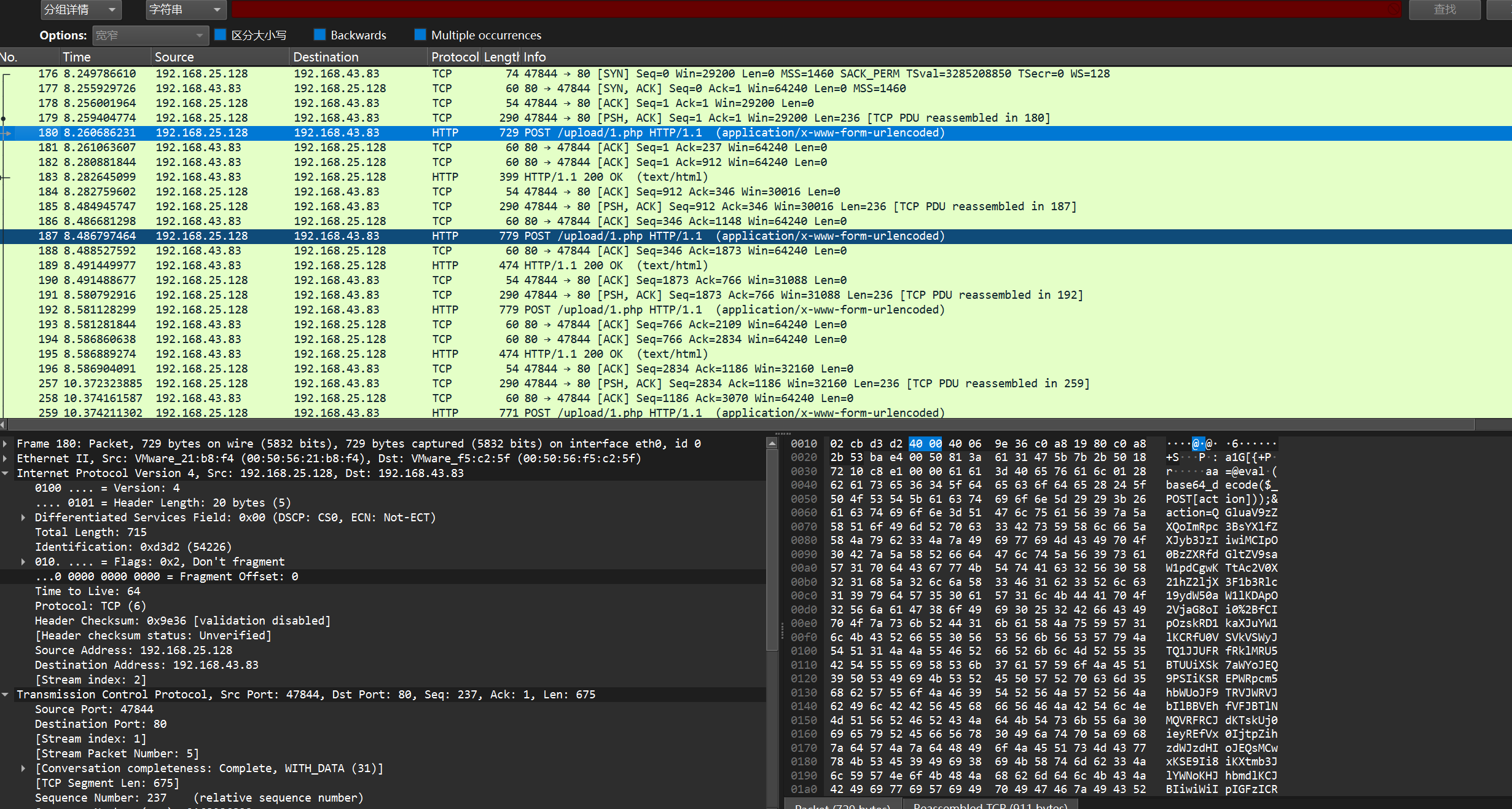
Task: Expand the Conversation completeness arrow
Action: (x=23, y=768)
